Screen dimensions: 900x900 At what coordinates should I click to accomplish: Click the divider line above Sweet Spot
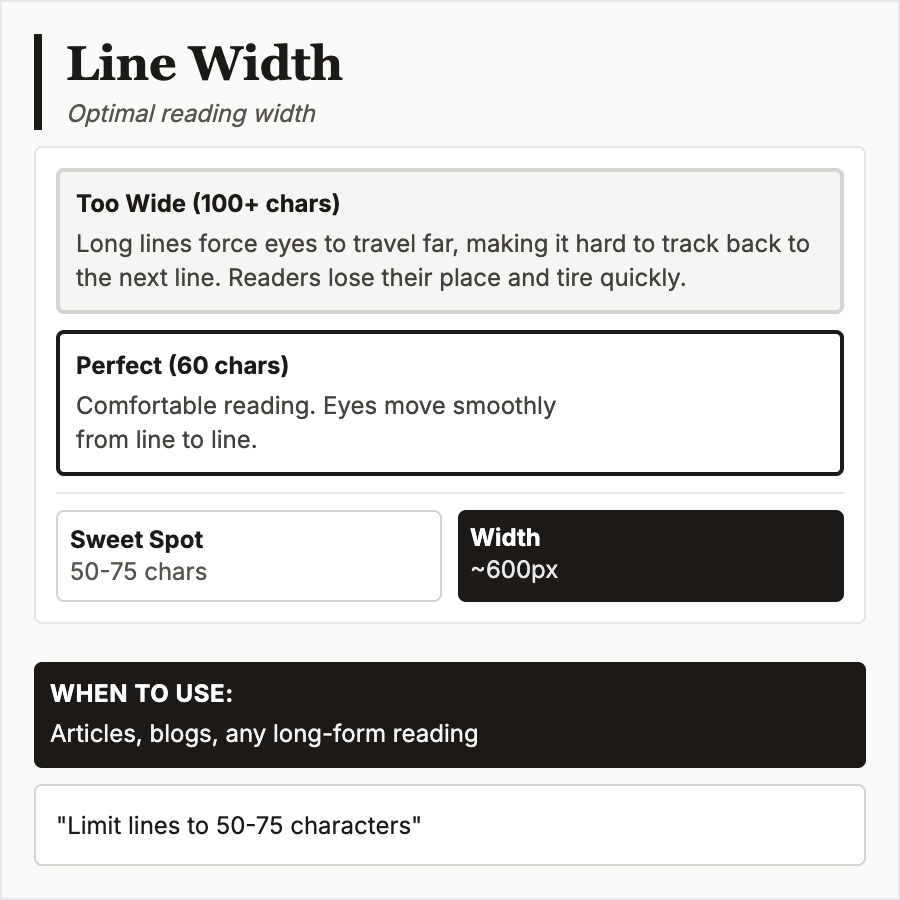(x=450, y=493)
